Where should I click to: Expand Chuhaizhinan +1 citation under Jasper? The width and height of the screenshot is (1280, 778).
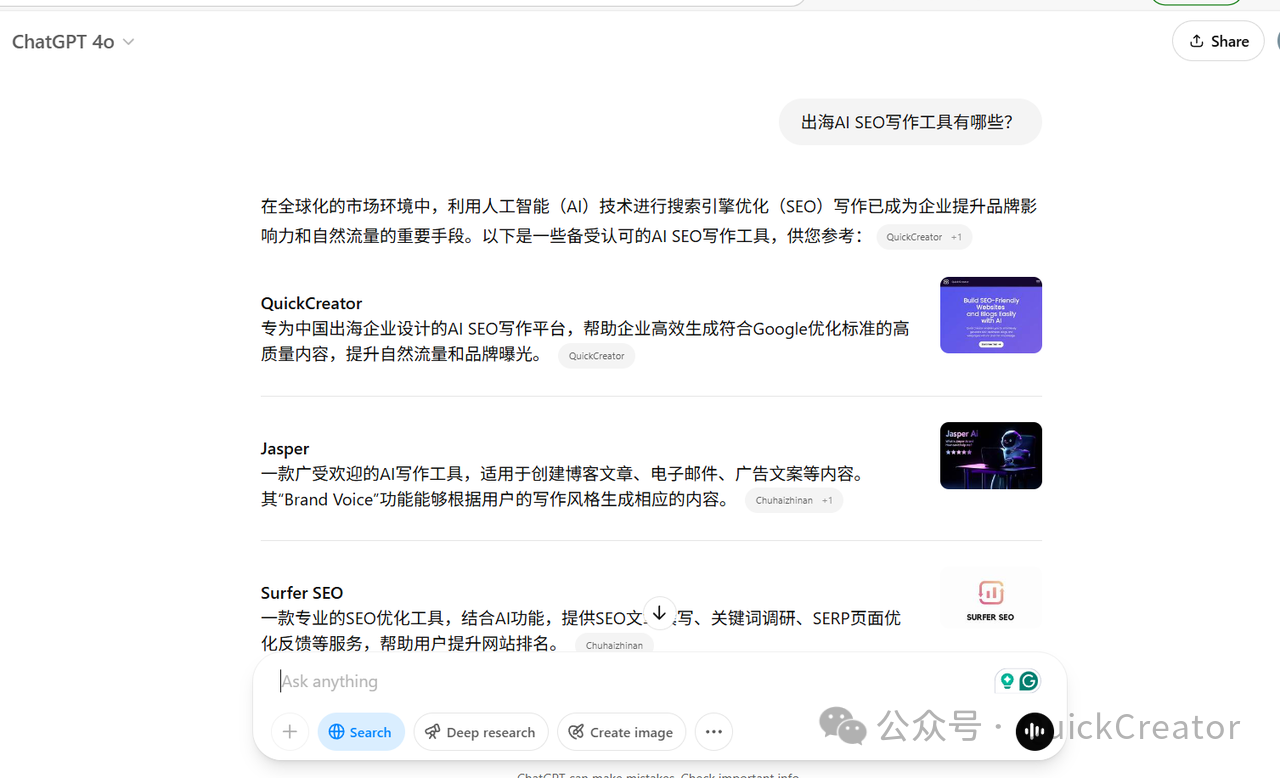[x=793, y=500]
